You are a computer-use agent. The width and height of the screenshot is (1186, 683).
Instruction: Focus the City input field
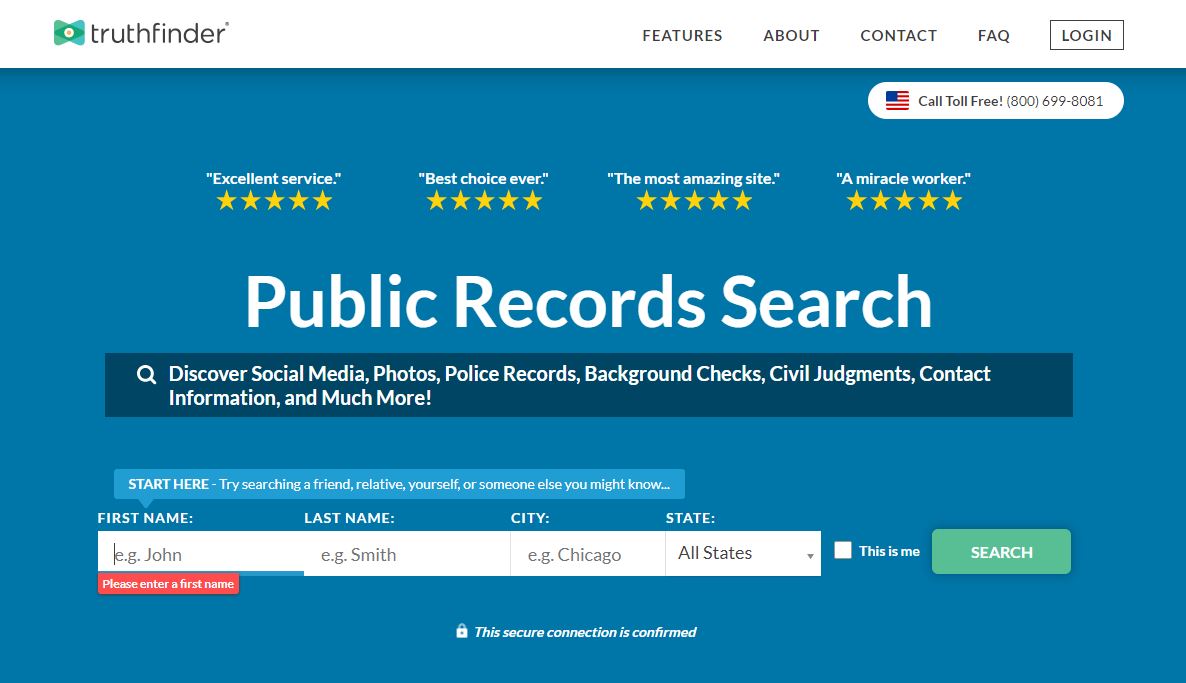(x=588, y=554)
